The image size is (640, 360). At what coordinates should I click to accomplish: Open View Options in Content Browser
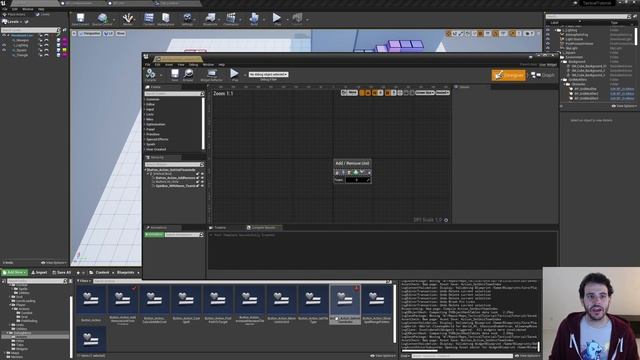point(382,356)
